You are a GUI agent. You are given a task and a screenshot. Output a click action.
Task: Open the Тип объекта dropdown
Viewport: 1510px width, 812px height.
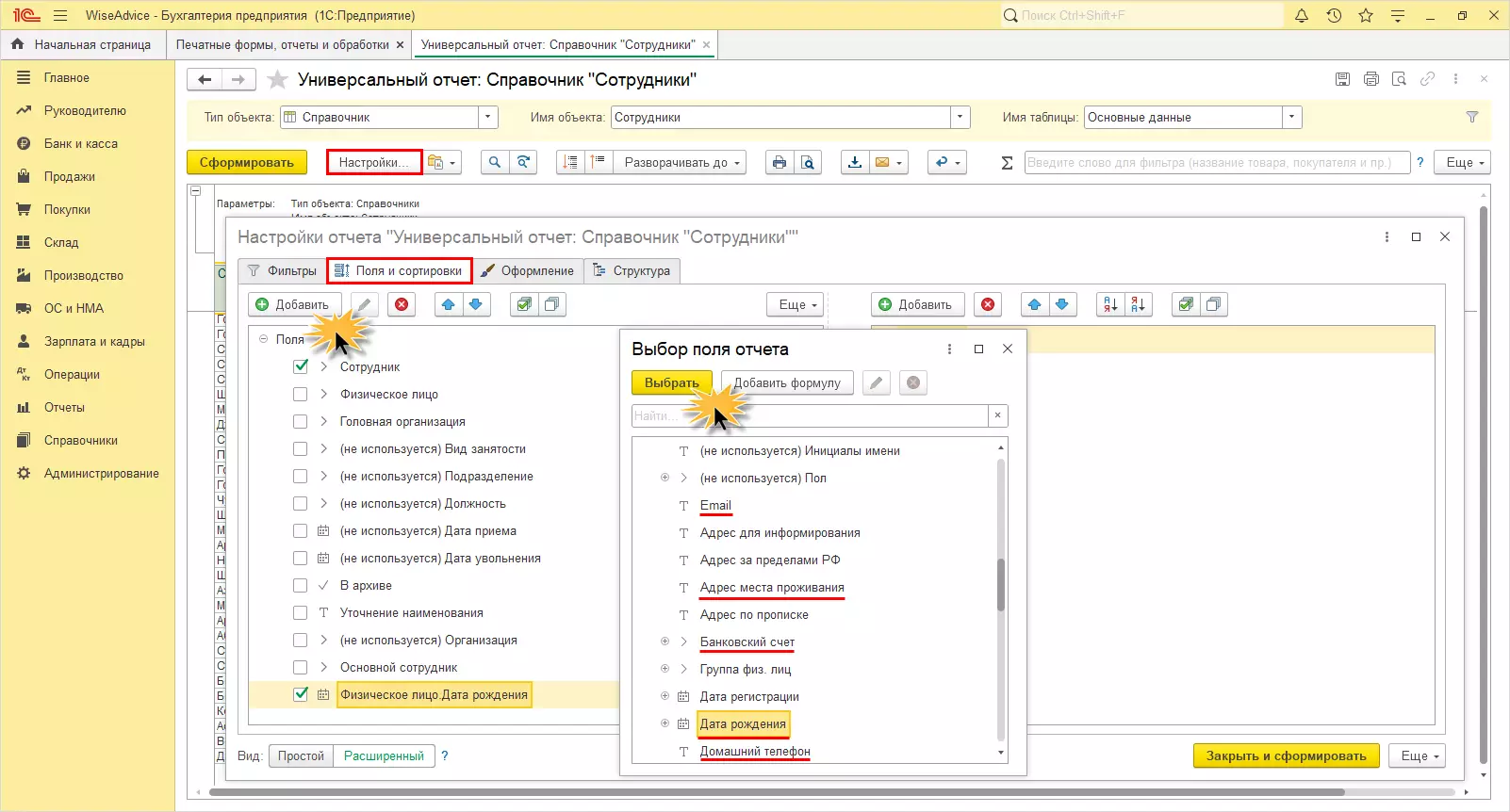point(487,118)
